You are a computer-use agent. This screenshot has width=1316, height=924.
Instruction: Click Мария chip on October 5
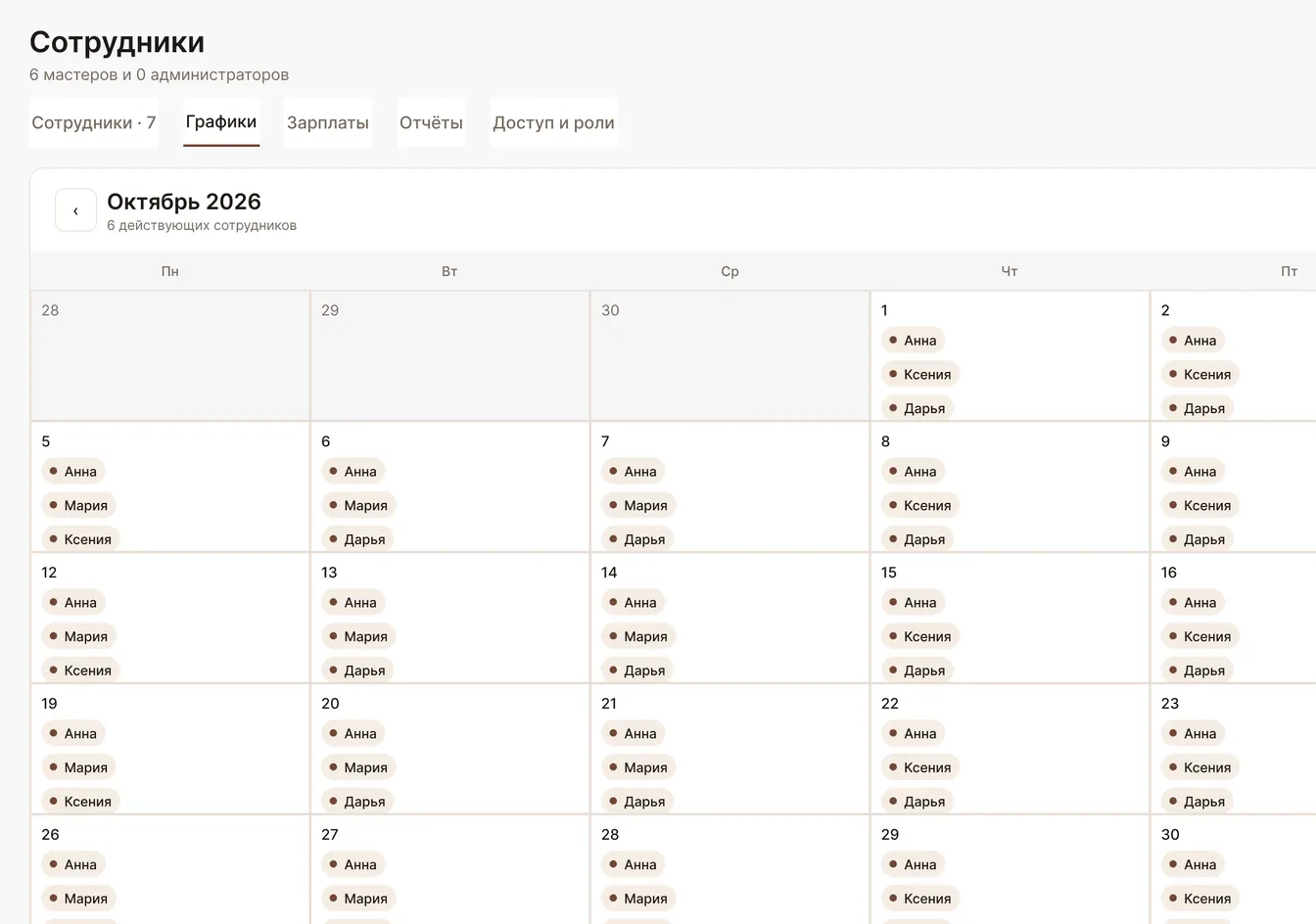click(78, 505)
